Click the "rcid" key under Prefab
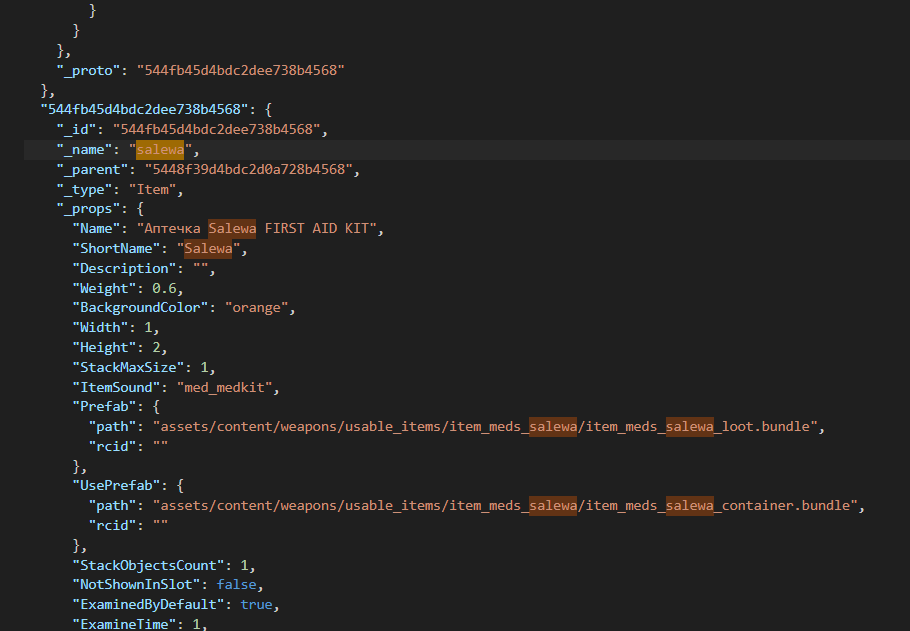The height and width of the screenshot is (631, 910). click(112, 446)
